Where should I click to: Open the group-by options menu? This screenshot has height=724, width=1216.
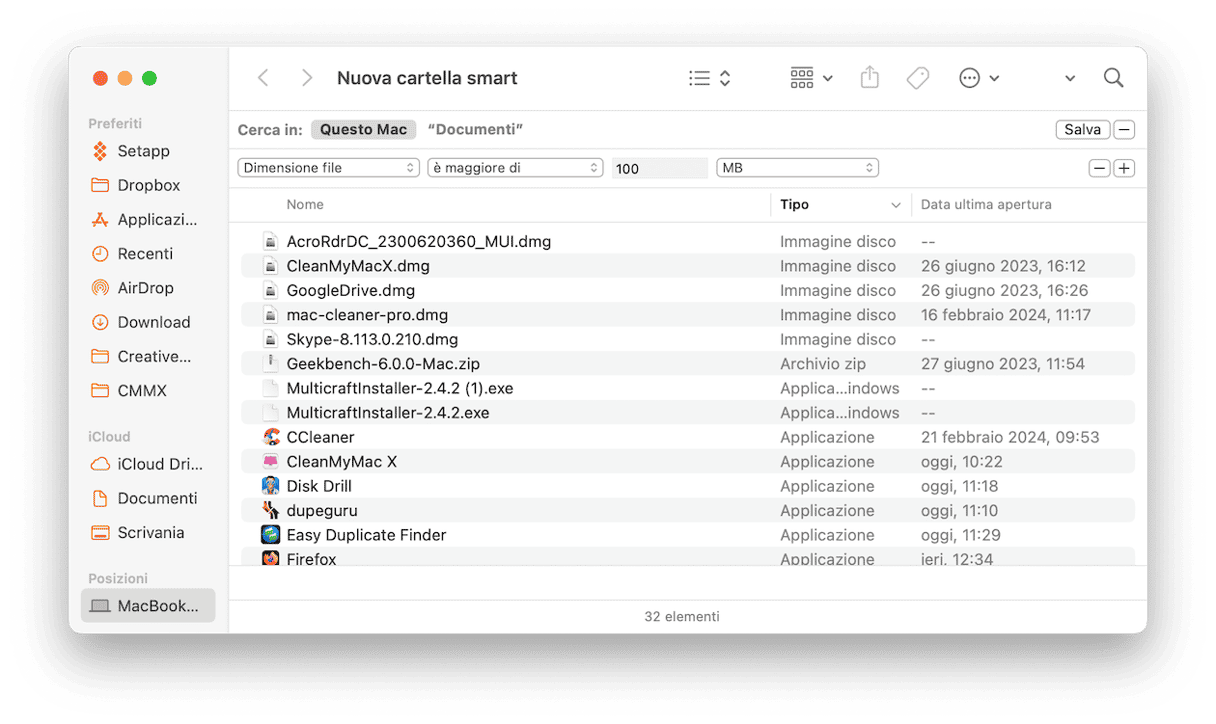coord(811,78)
